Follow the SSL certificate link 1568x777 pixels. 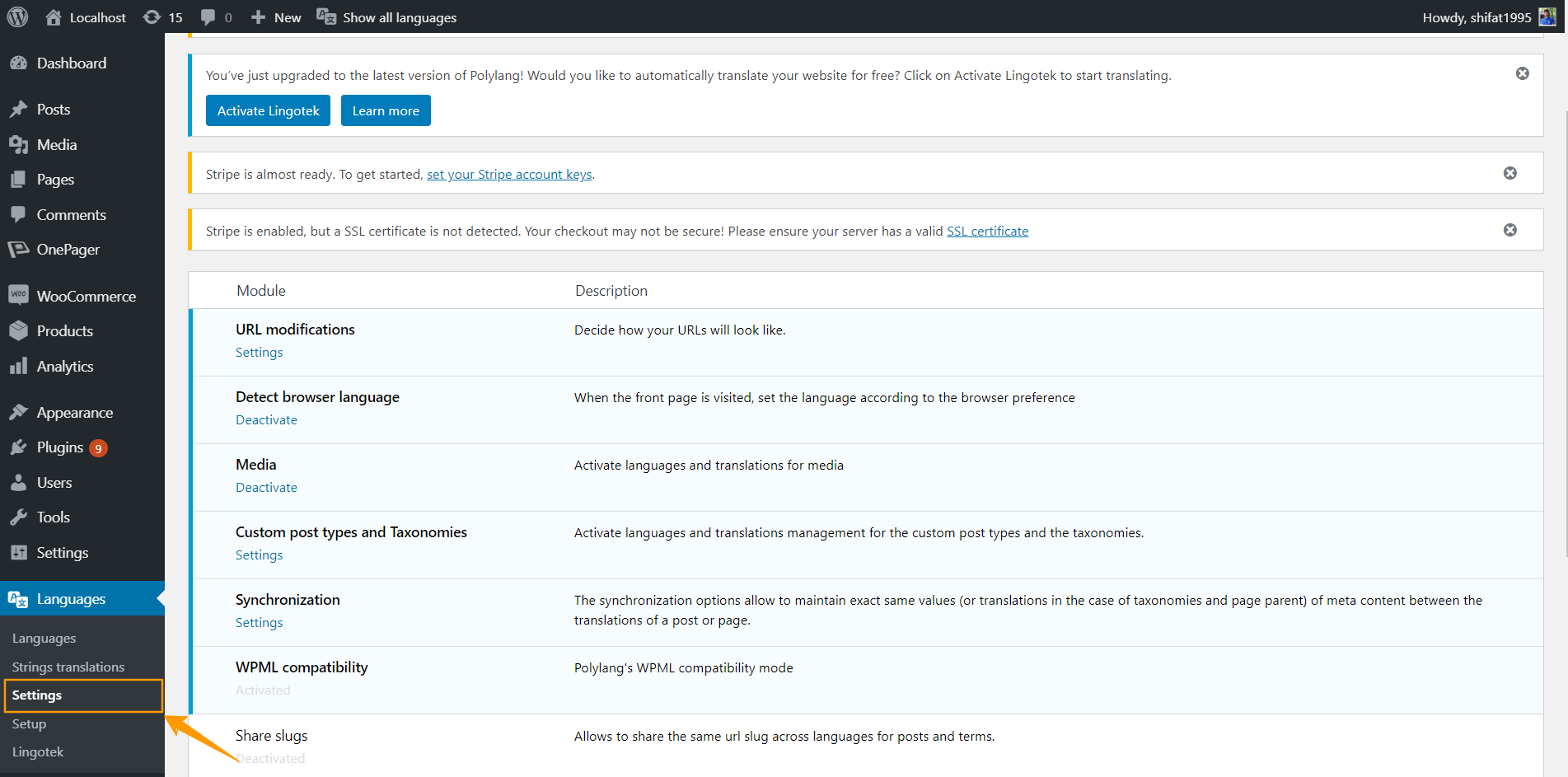(x=987, y=232)
